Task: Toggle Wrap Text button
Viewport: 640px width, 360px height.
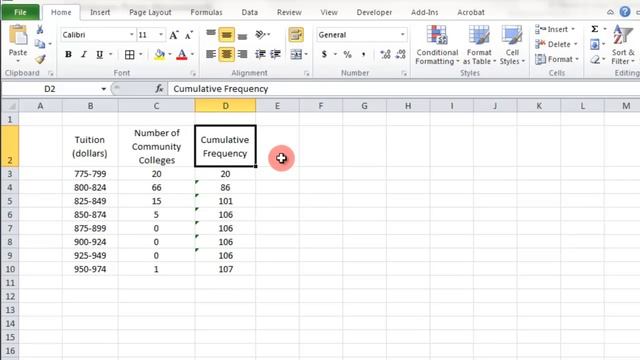Action: pyautogui.click(x=296, y=35)
